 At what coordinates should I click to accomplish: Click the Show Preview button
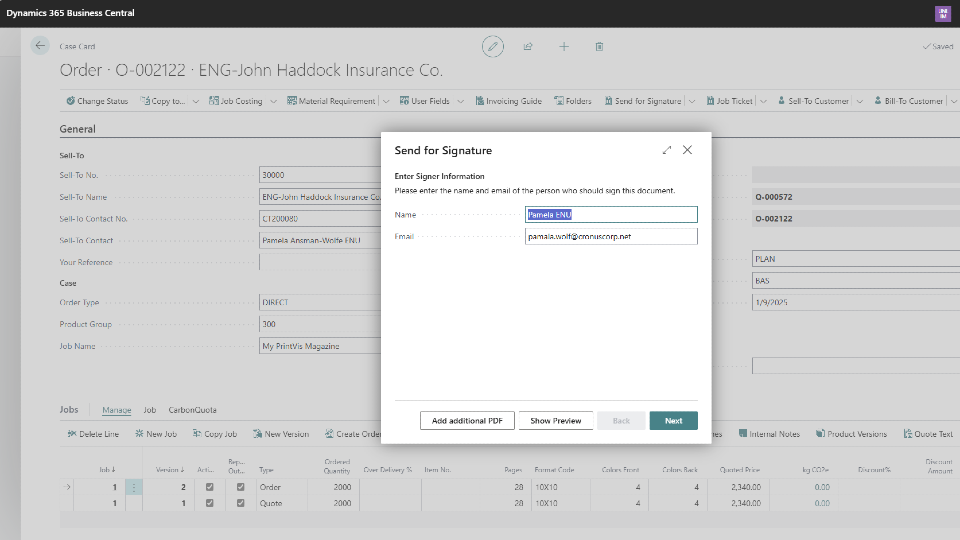(x=555, y=421)
